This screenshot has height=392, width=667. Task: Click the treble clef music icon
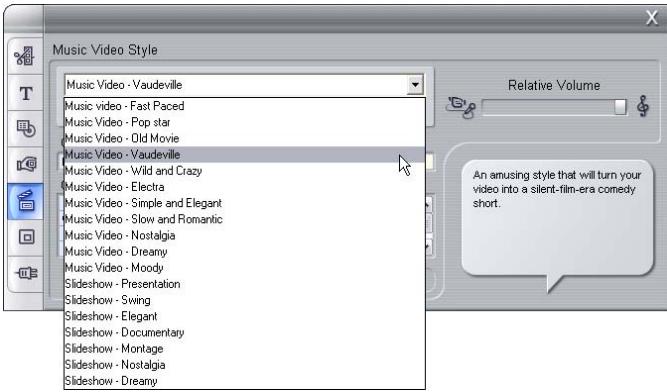tap(643, 105)
